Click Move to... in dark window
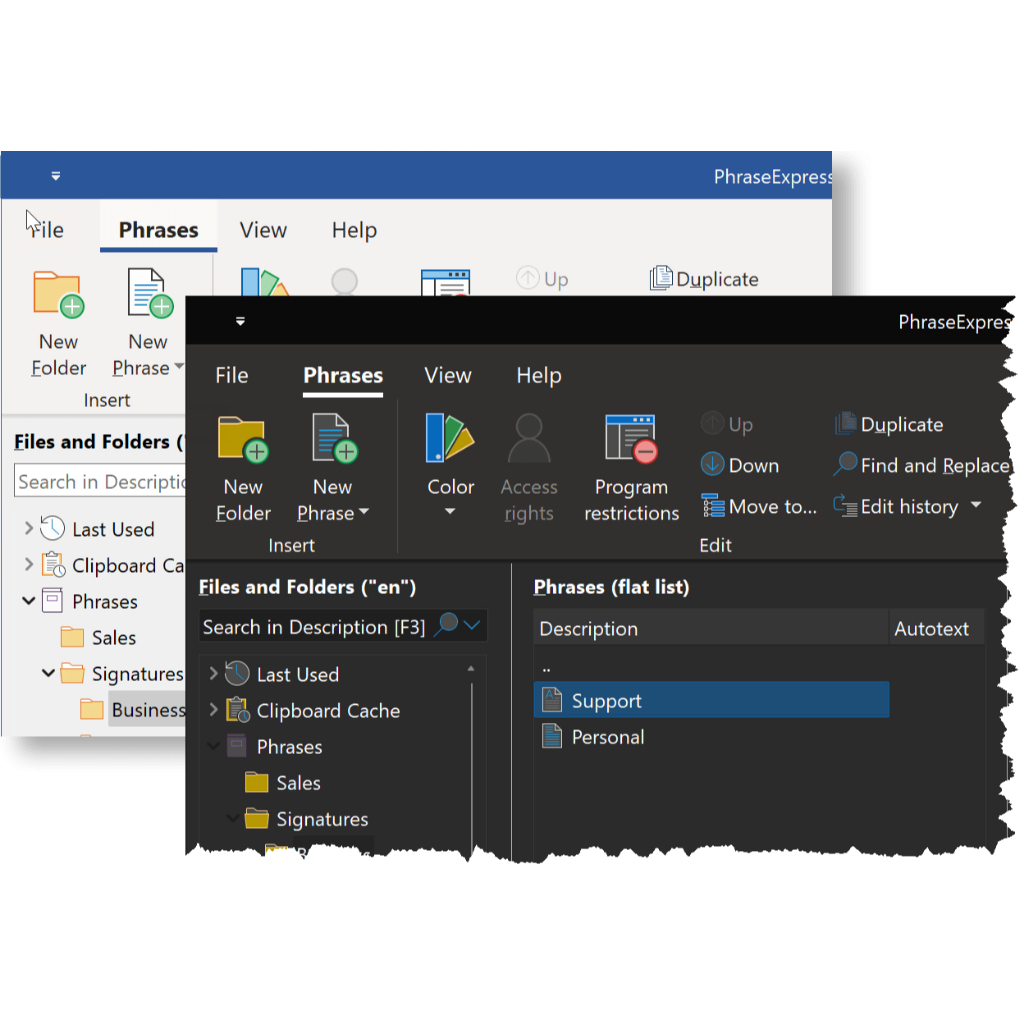The width and height of the screenshot is (1024, 1024). pyautogui.click(x=759, y=506)
